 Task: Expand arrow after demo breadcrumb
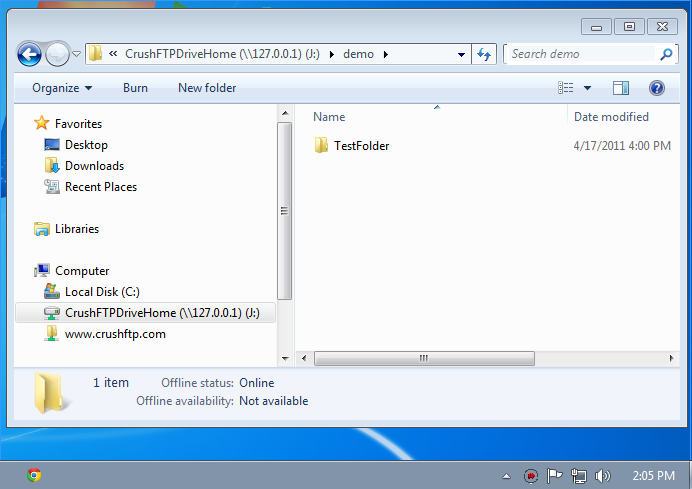[386, 54]
